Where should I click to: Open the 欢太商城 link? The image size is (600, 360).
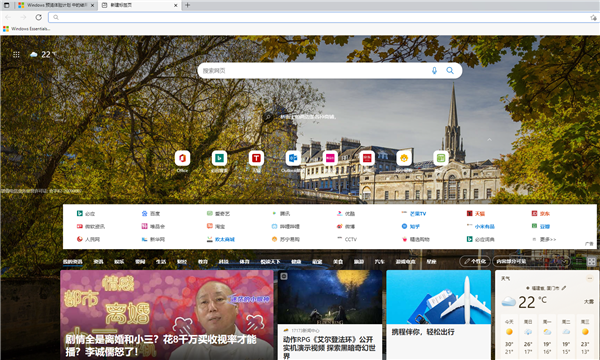(221, 239)
